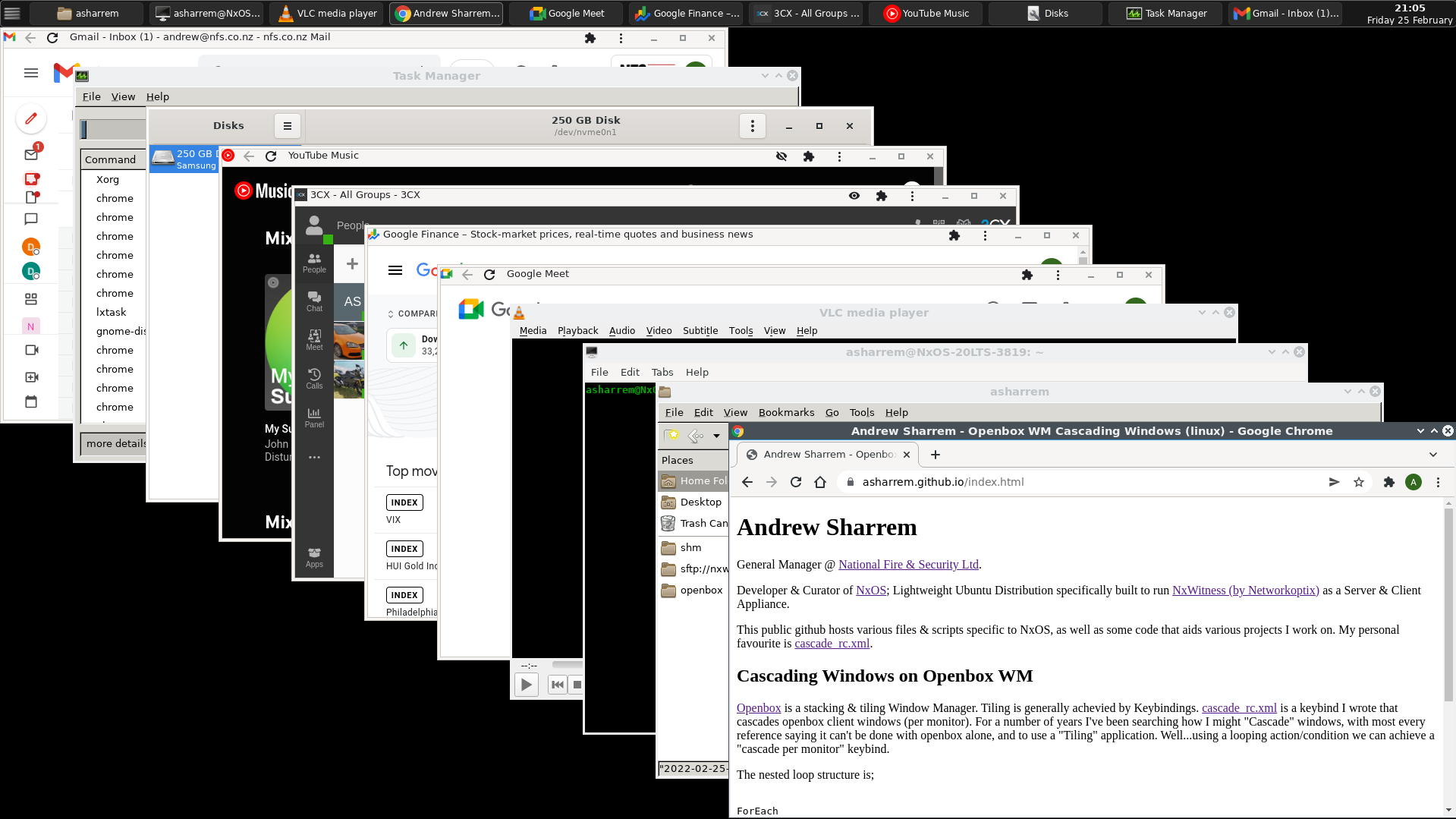Open the Gmail main menu hamburger
The width and height of the screenshot is (1456, 819).
coord(31,73)
